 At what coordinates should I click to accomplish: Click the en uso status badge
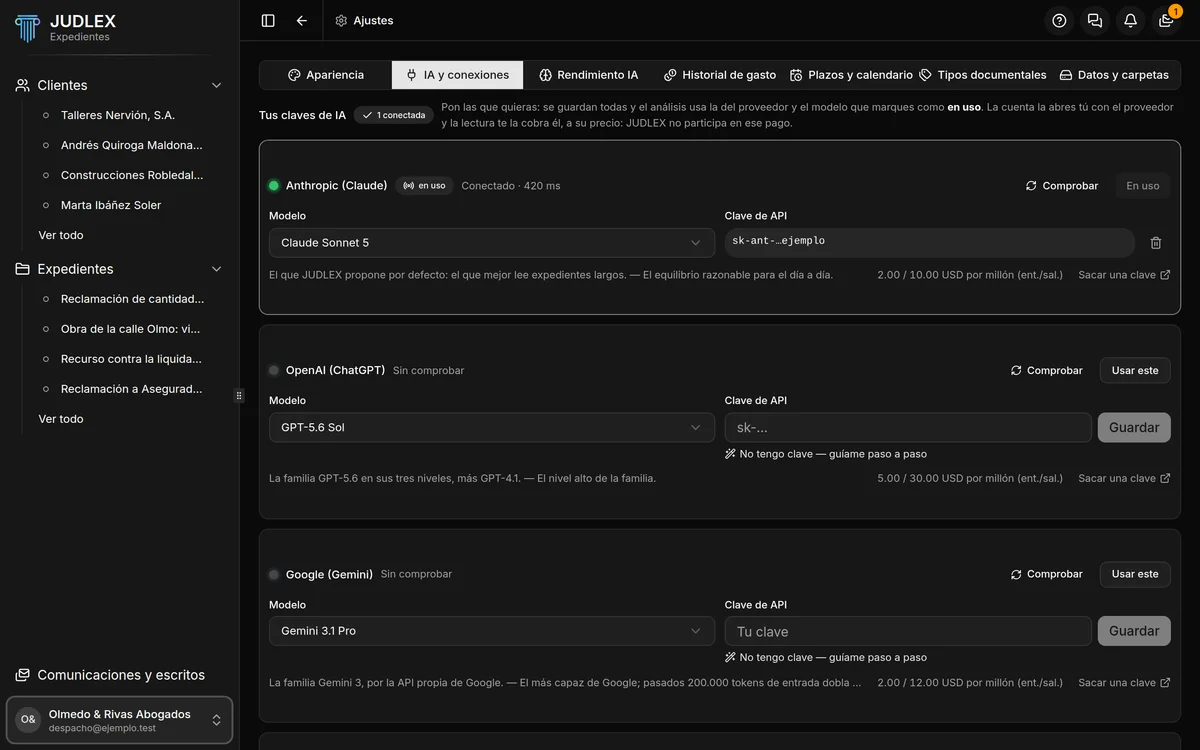click(424, 186)
